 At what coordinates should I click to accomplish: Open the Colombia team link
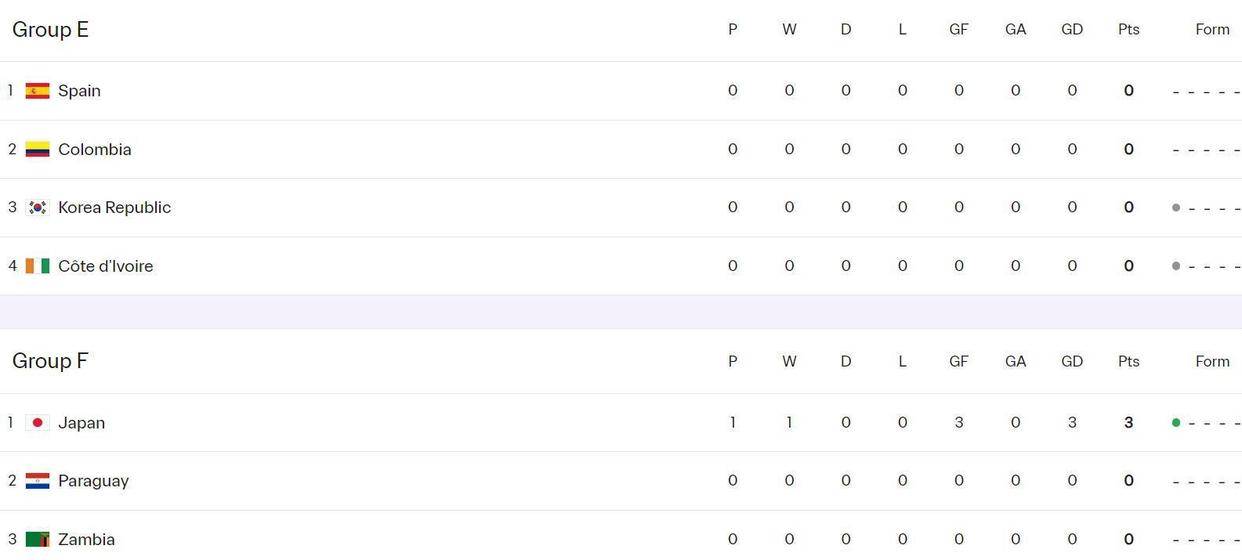(94, 149)
